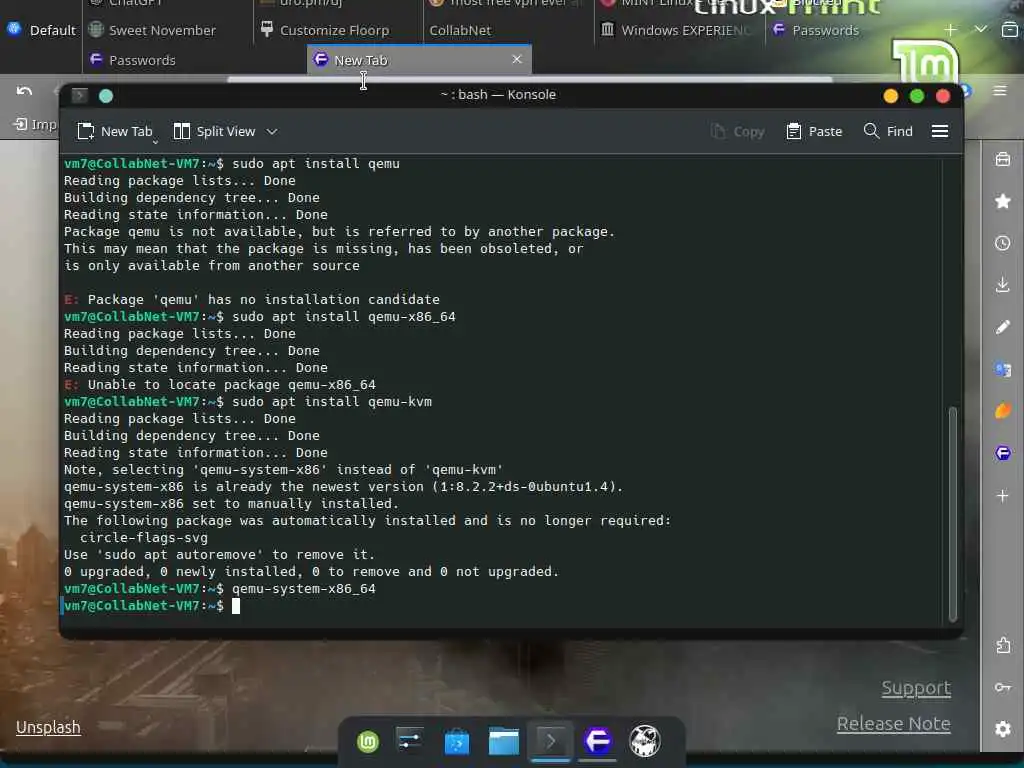Click 'qemu-system-x86 set to manually installed.' line
The height and width of the screenshot is (768, 1024).
tap(231, 504)
